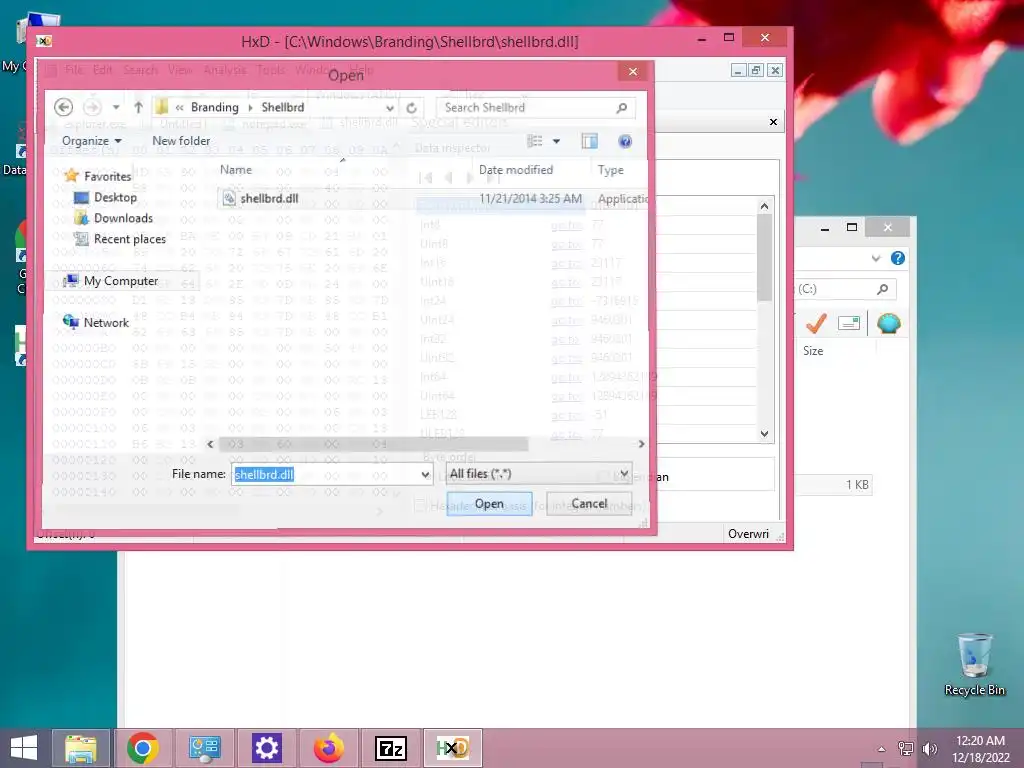Click New folder button
Image resolution: width=1024 pixels, height=768 pixels.
[181, 141]
